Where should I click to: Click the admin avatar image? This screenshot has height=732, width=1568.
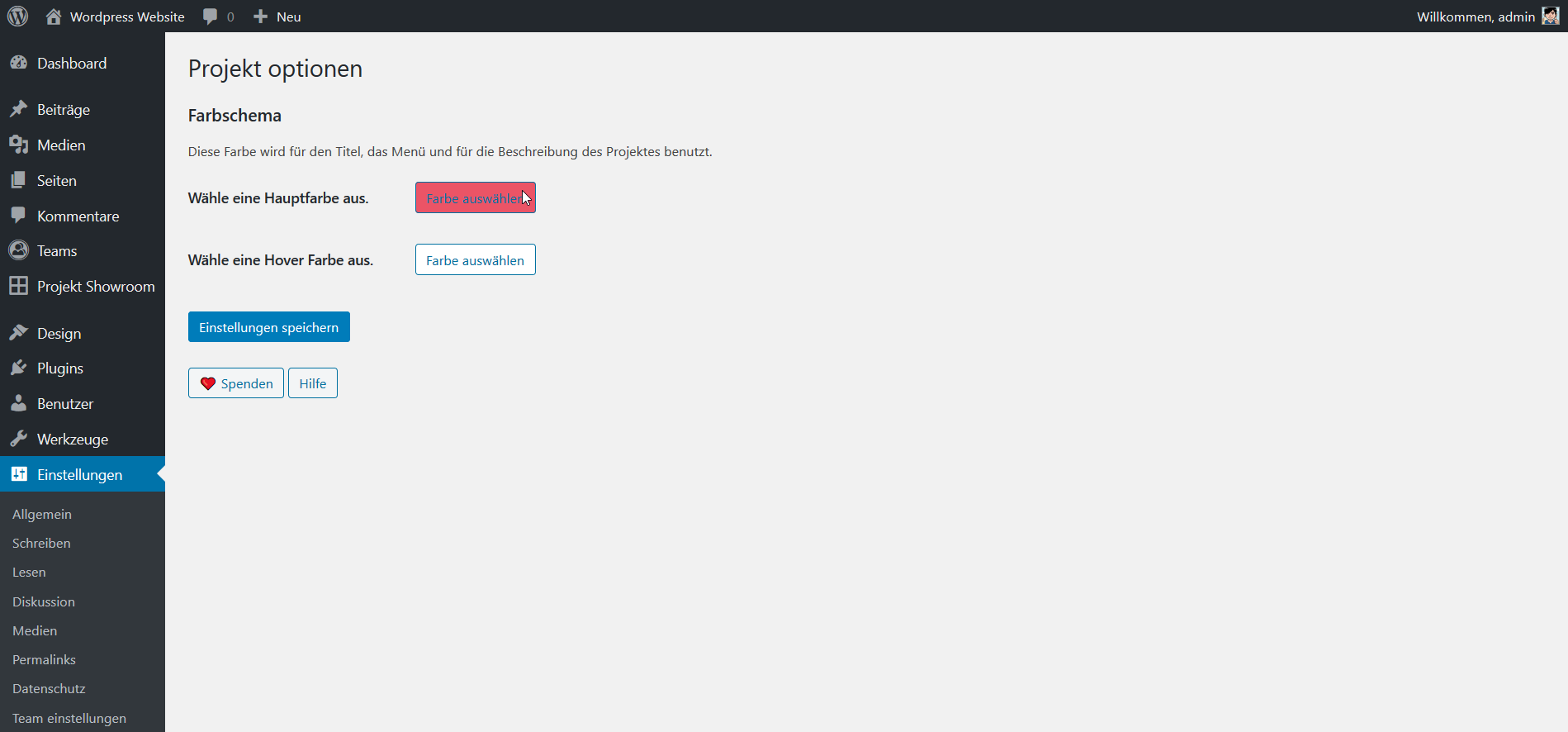coord(1550,17)
